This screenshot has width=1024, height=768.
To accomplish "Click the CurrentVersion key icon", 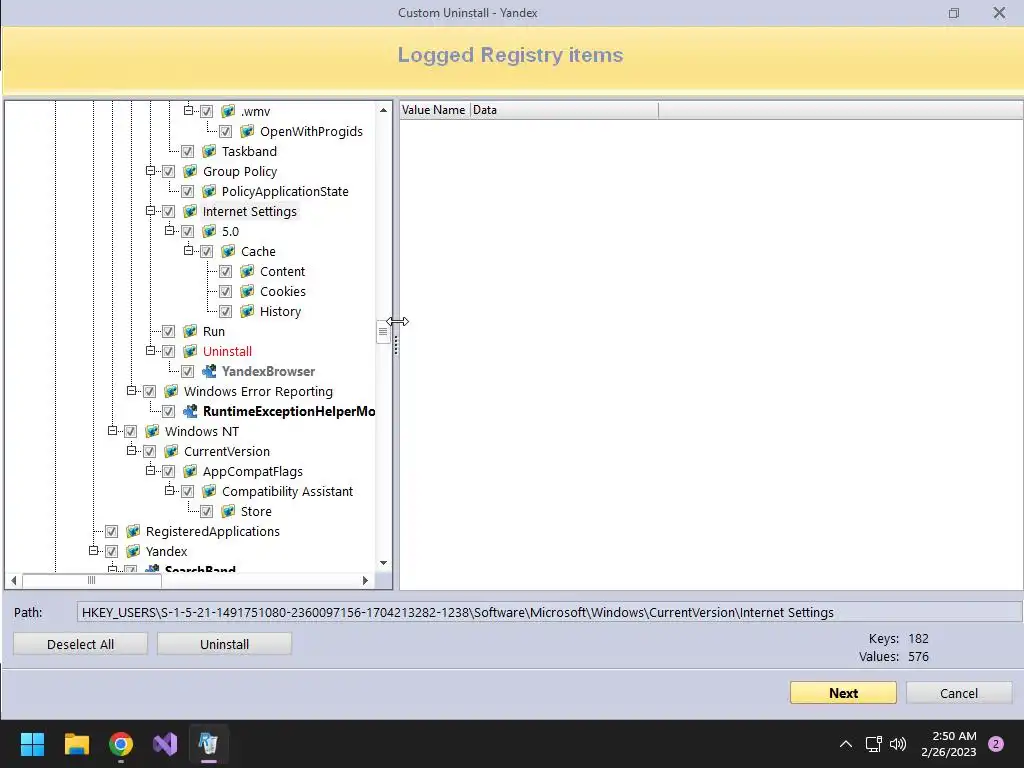I will pos(171,451).
